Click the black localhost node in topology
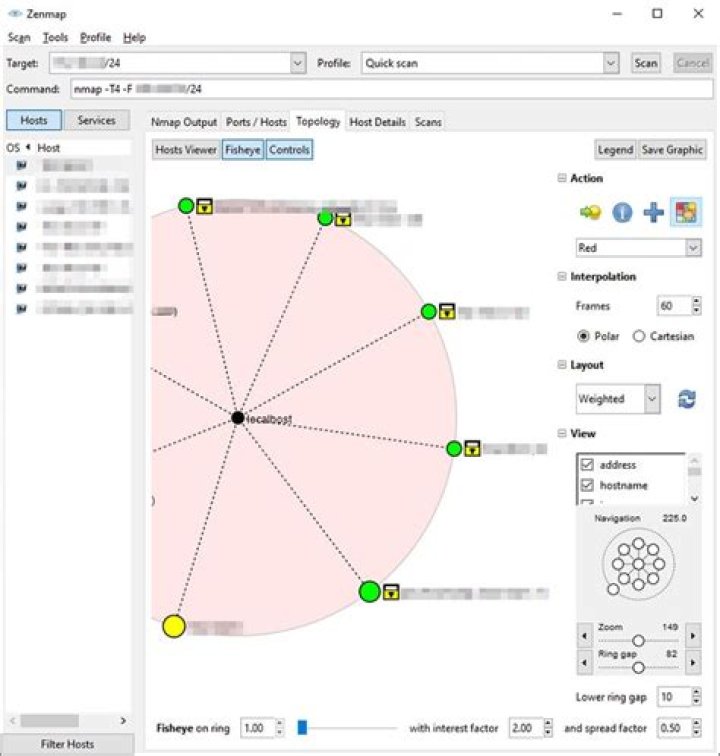Image resolution: width=720 pixels, height=756 pixels. click(237, 417)
